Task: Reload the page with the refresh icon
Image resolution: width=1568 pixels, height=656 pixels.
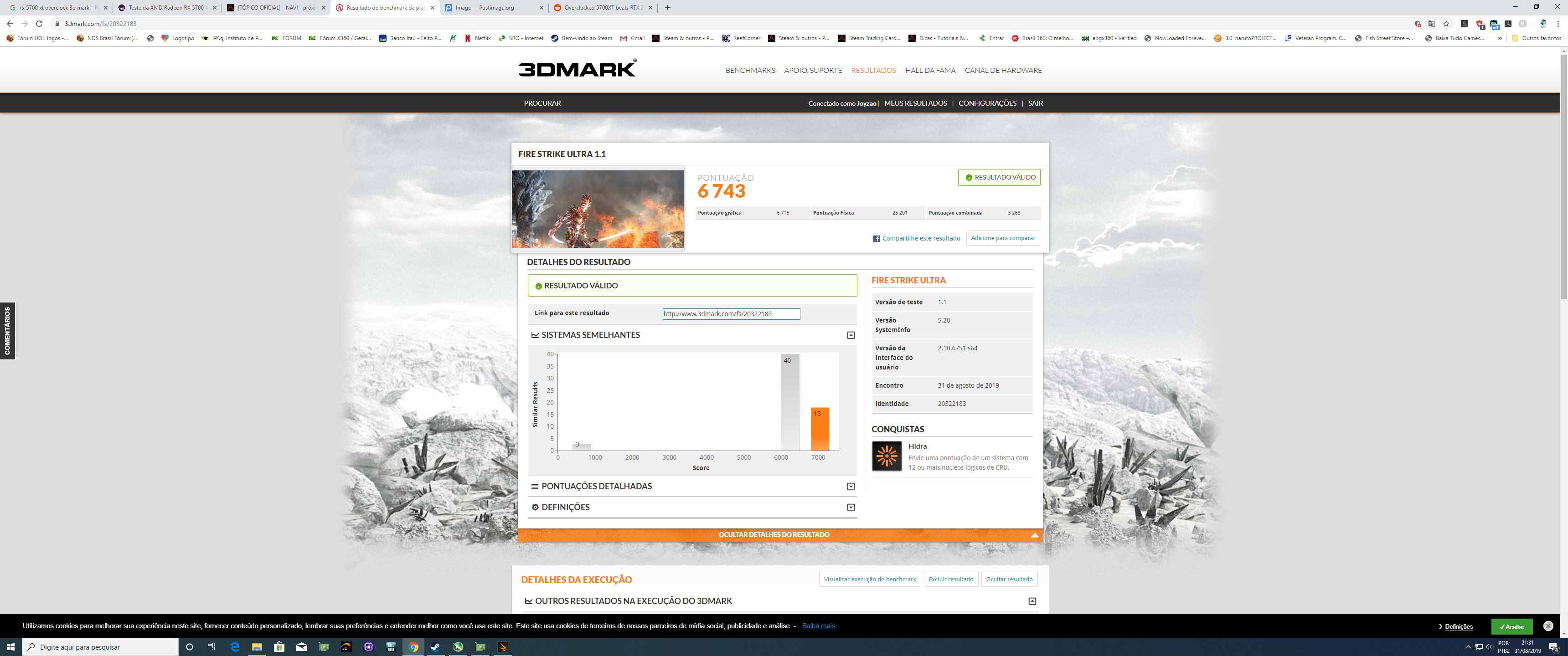Action: 39,24
